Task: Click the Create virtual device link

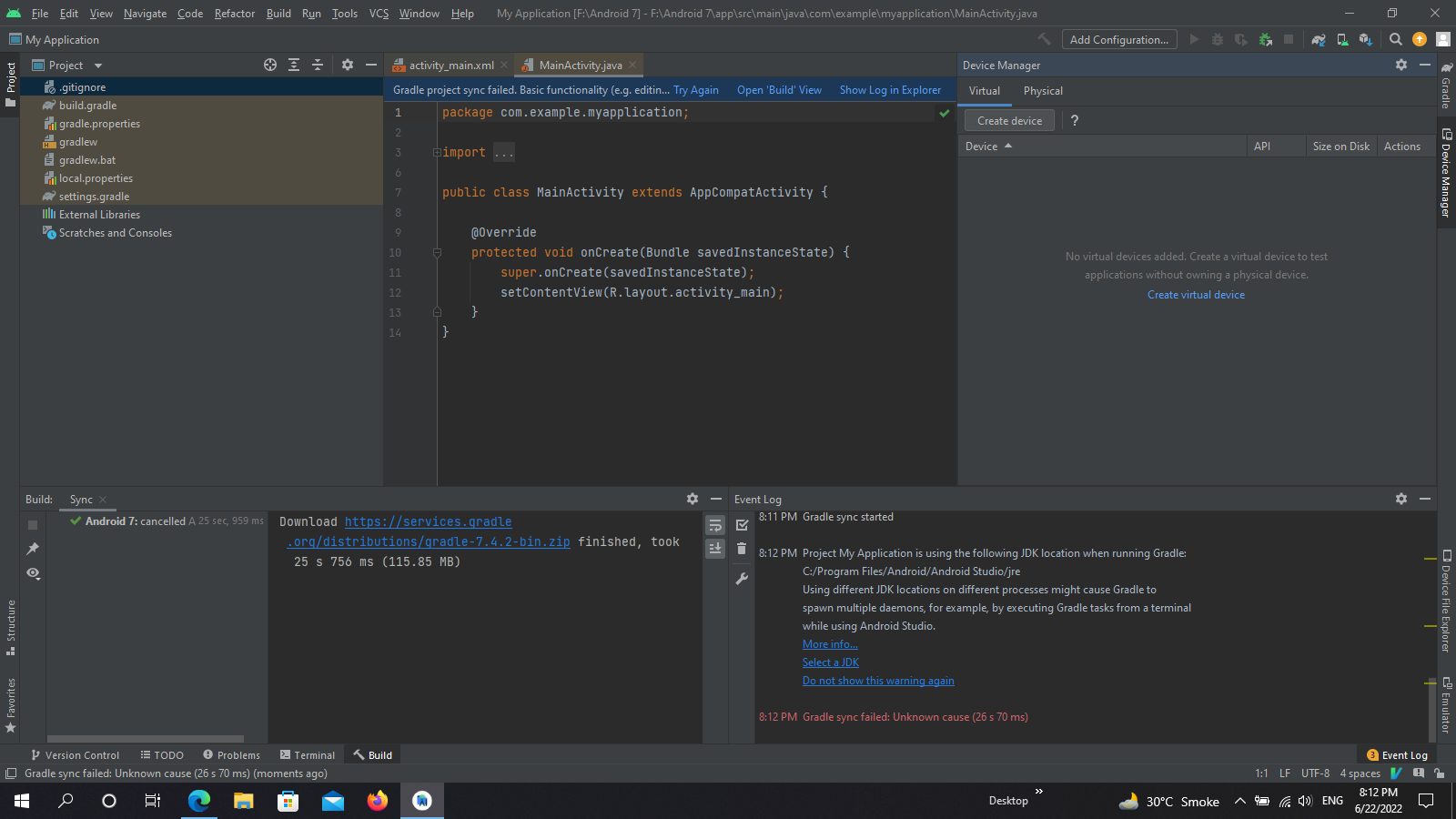Action: pos(1196,295)
